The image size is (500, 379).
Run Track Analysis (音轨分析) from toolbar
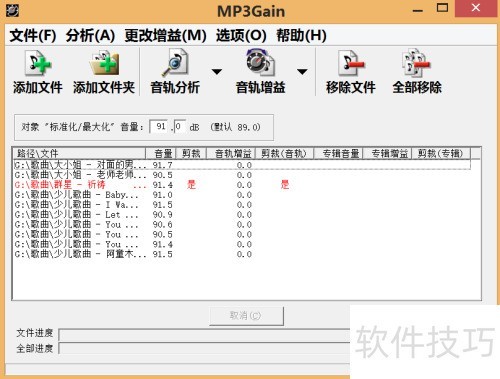175,63
